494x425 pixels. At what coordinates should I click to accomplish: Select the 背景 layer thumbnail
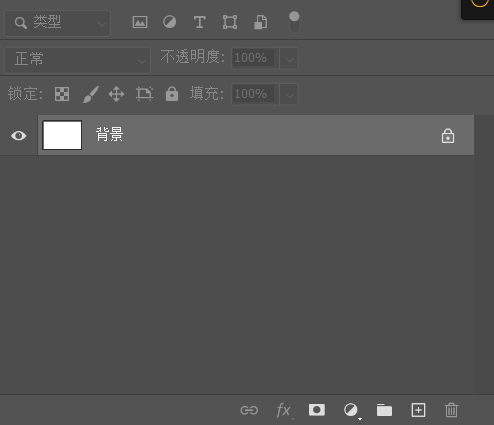(x=62, y=135)
